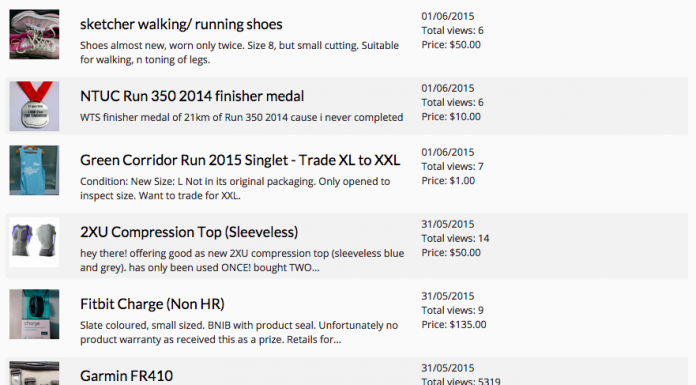Screen dimensions: 696x385
Task: Open the 'Garmin FR410' listing title
Action: point(127,376)
